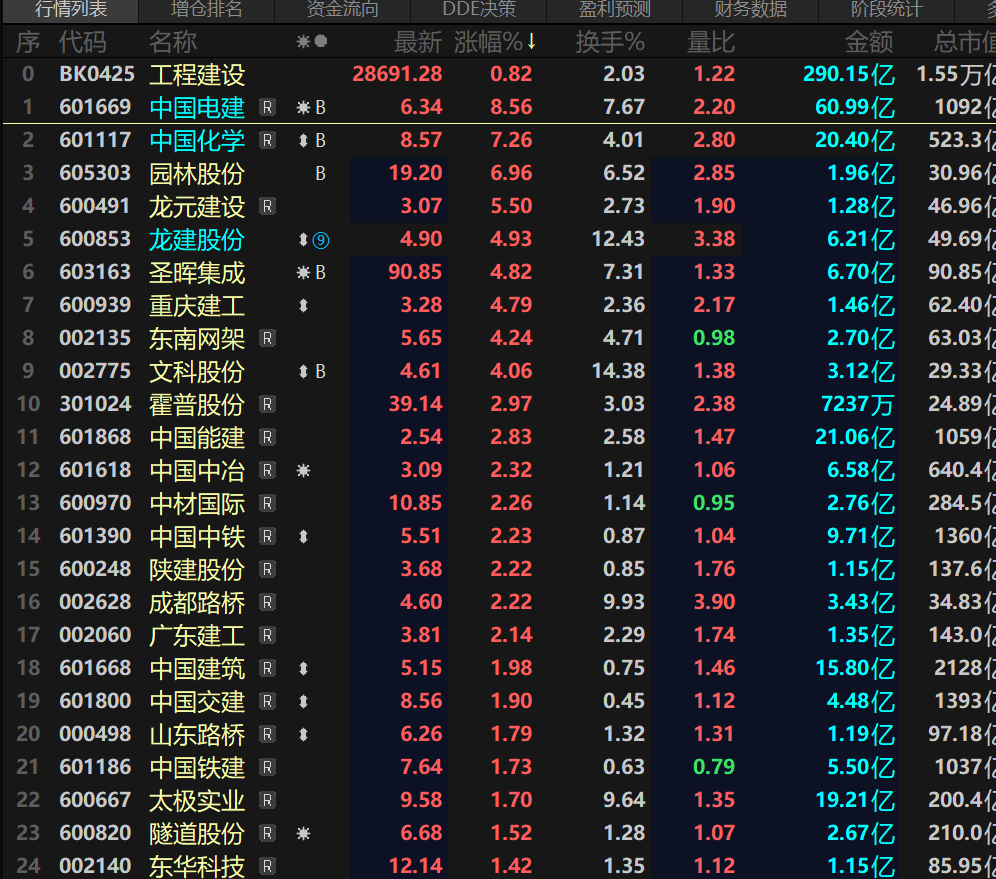Switch to the 资金流向 tab
The image size is (996, 879).
[x=342, y=9]
